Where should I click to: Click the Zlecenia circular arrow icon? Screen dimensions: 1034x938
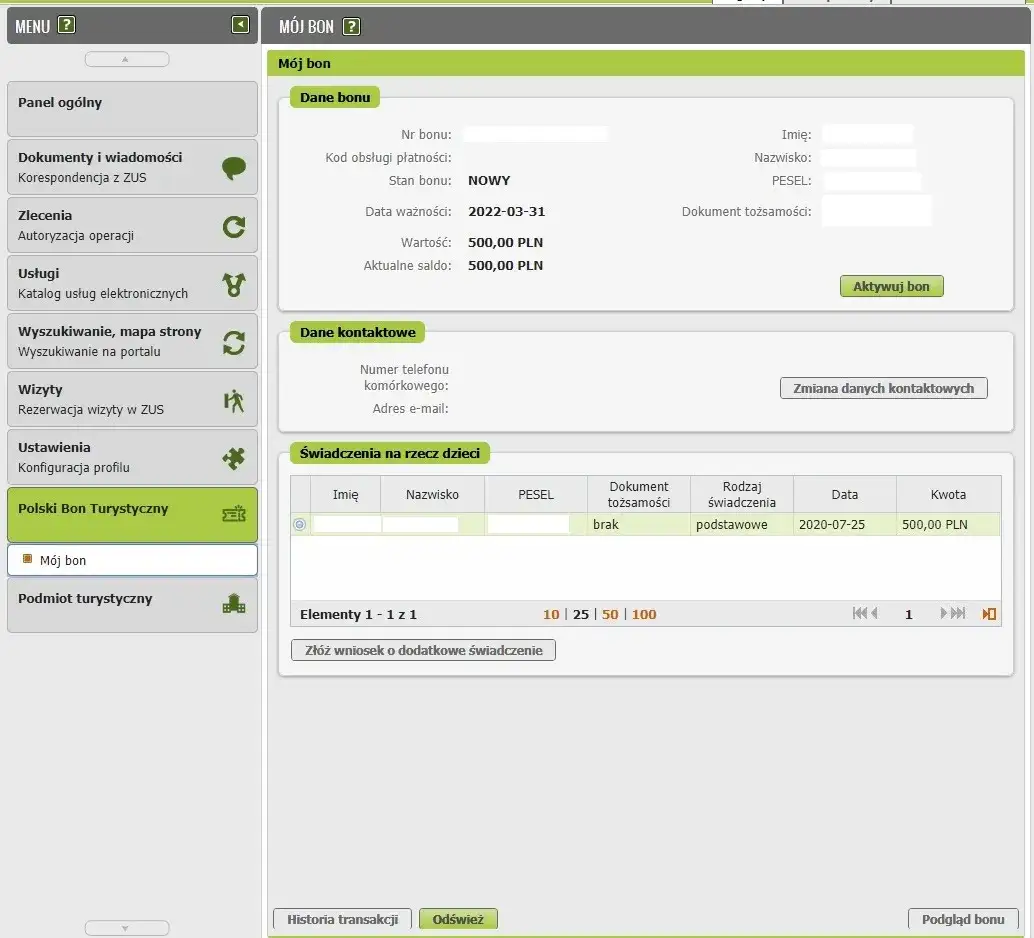tap(234, 227)
